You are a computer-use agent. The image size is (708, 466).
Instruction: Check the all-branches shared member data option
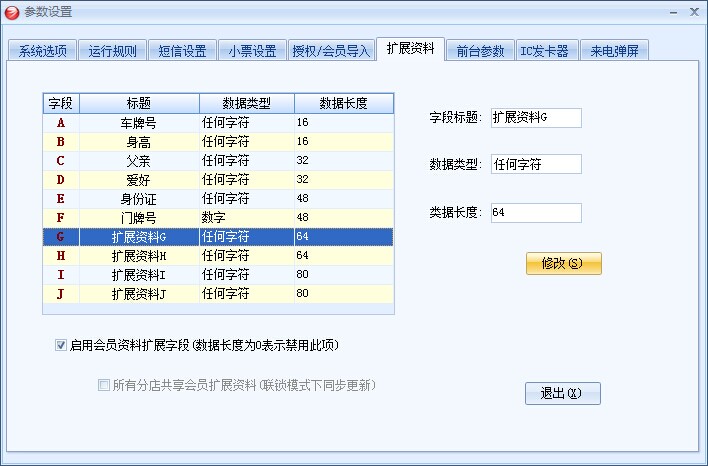(x=104, y=384)
